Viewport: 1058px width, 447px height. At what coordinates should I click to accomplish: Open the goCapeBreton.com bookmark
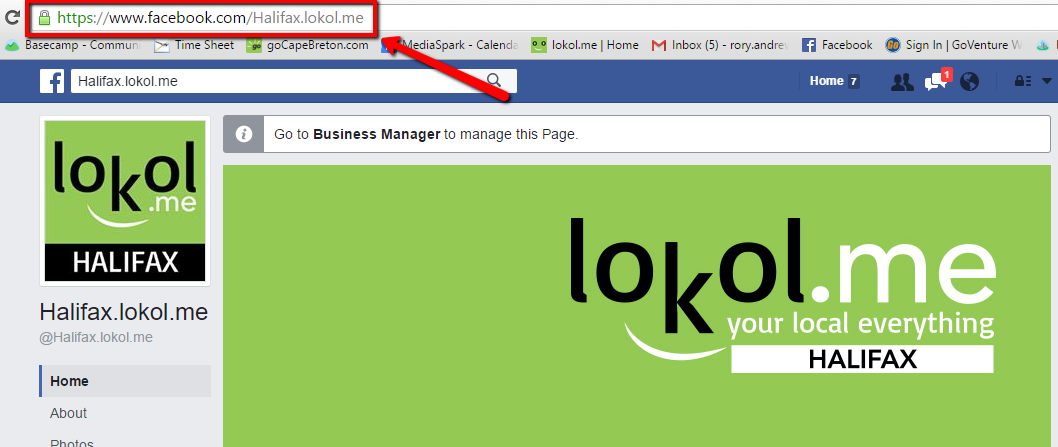(308, 45)
